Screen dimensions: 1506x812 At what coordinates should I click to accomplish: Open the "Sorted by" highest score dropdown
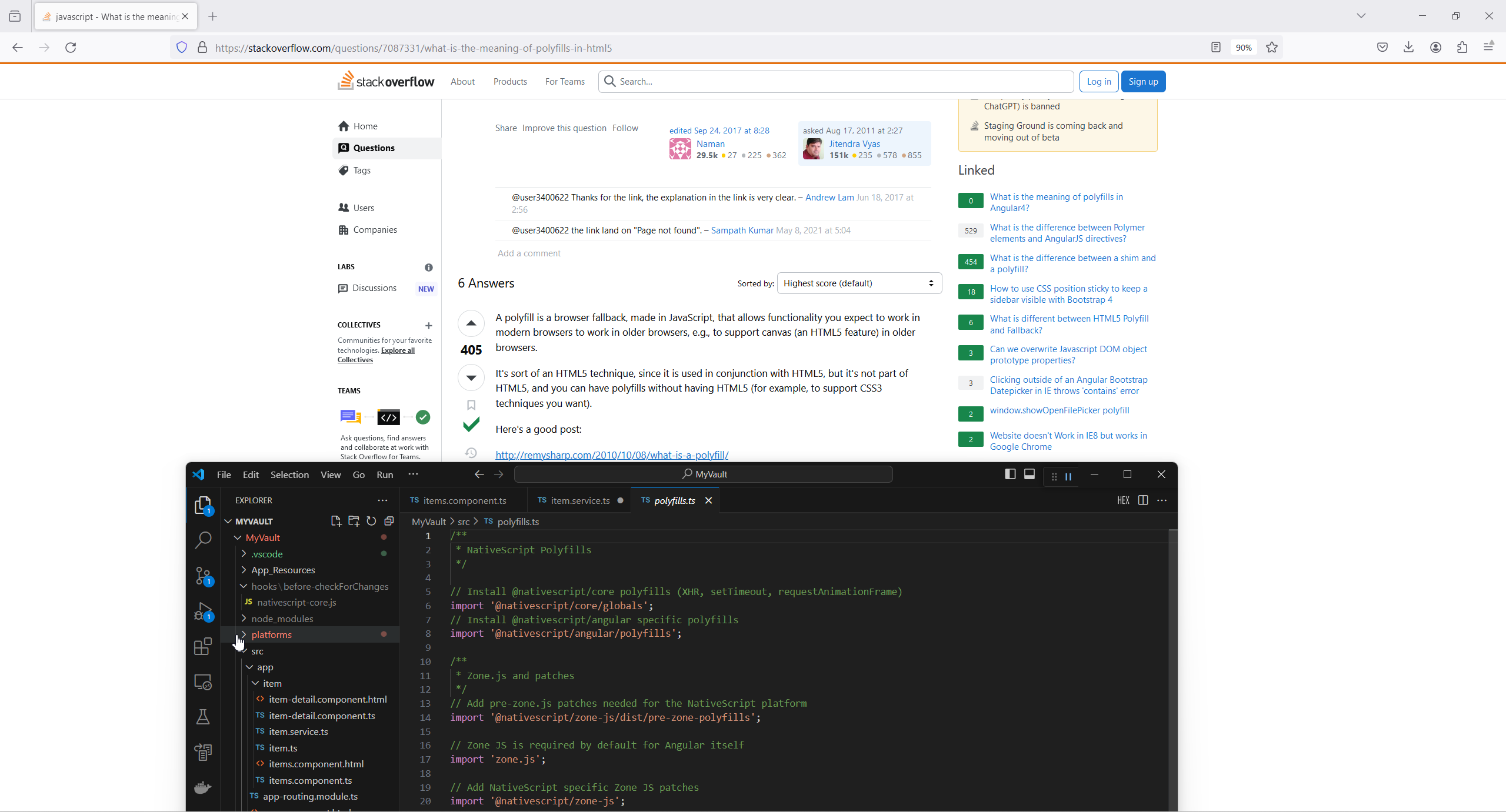click(859, 283)
